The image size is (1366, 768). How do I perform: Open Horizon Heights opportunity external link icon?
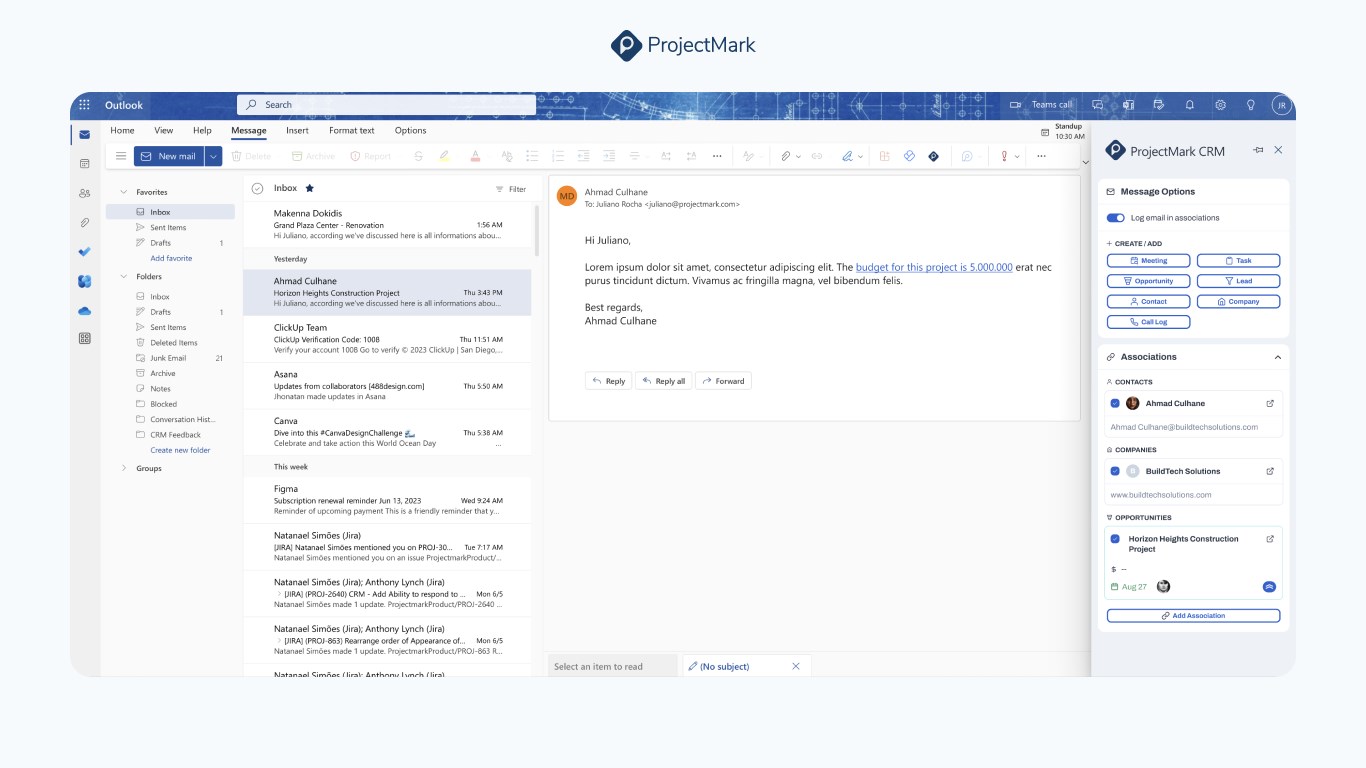coord(1270,539)
